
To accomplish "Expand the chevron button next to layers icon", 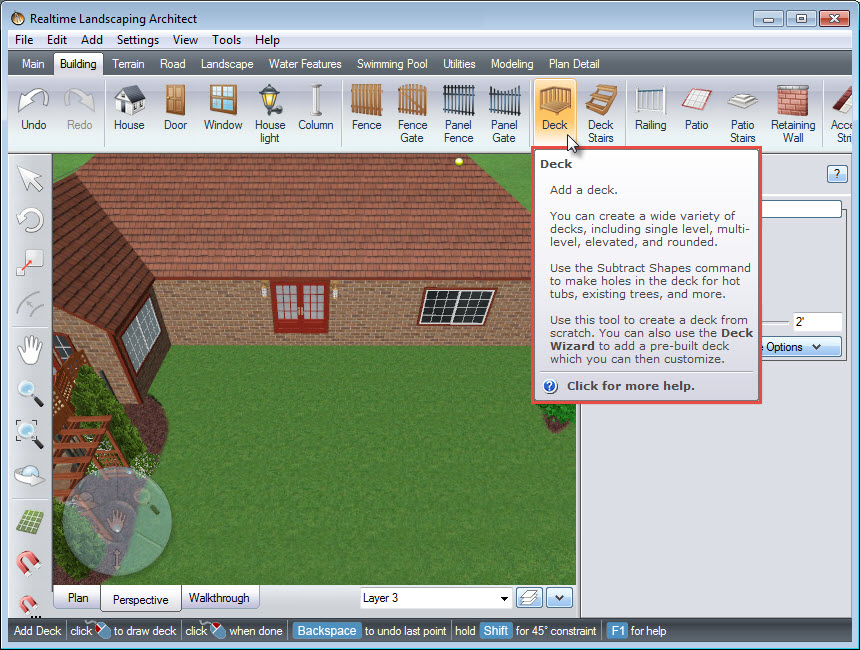I will click(559, 598).
